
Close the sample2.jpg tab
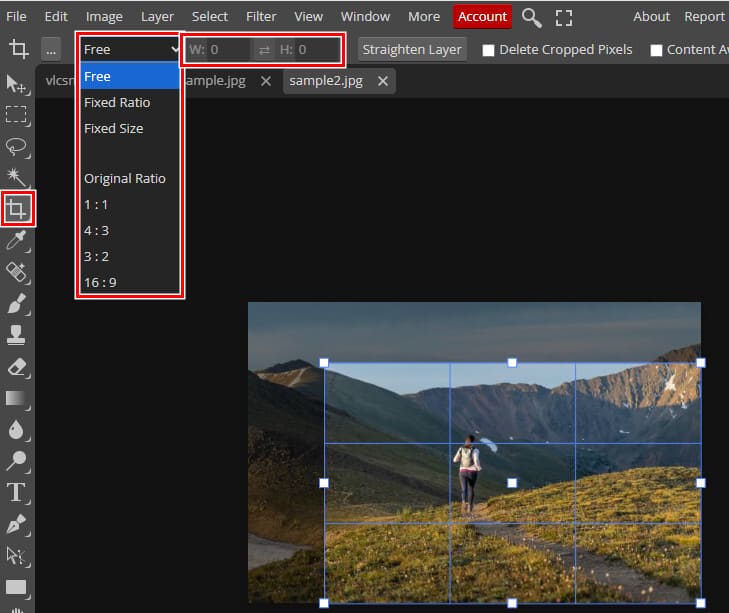point(383,81)
